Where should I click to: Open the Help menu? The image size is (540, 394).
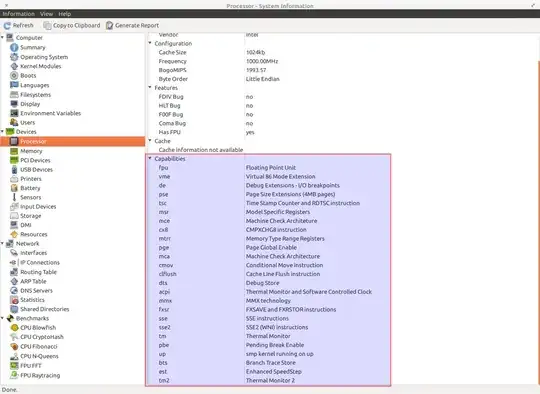65,14
